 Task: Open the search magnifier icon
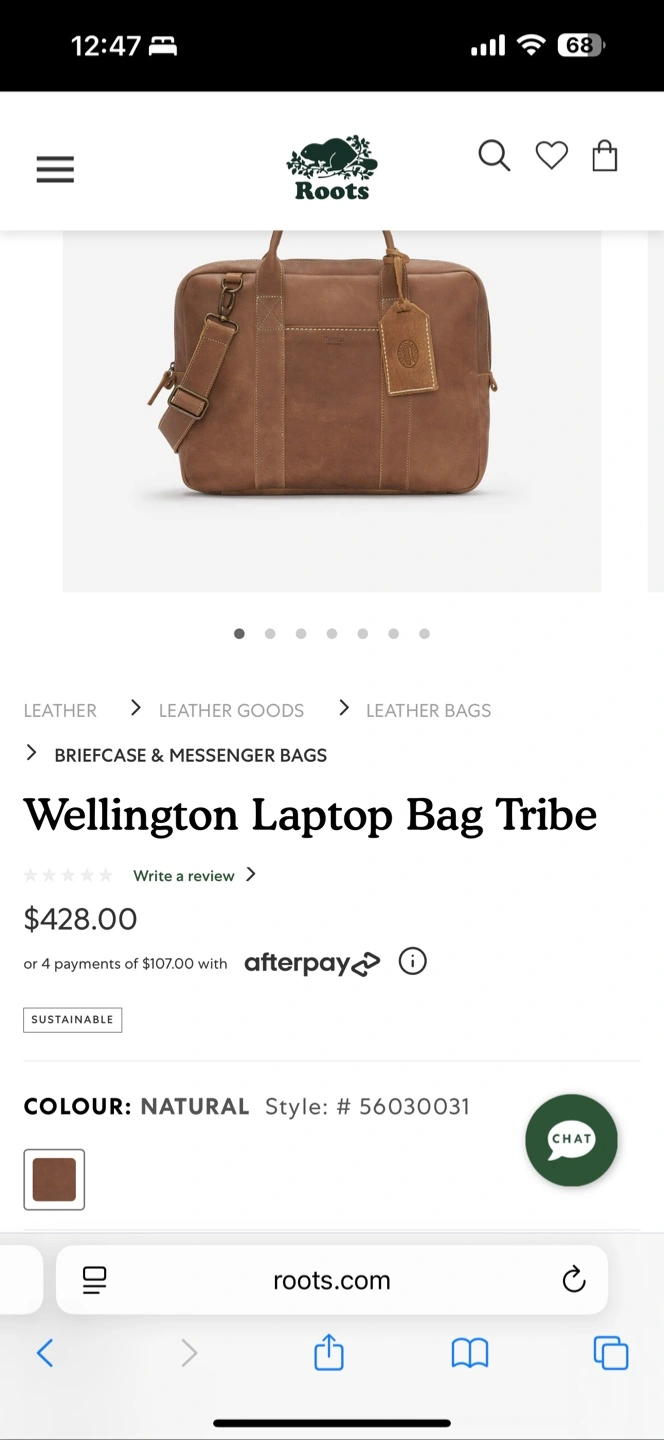[x=494, y=156]
